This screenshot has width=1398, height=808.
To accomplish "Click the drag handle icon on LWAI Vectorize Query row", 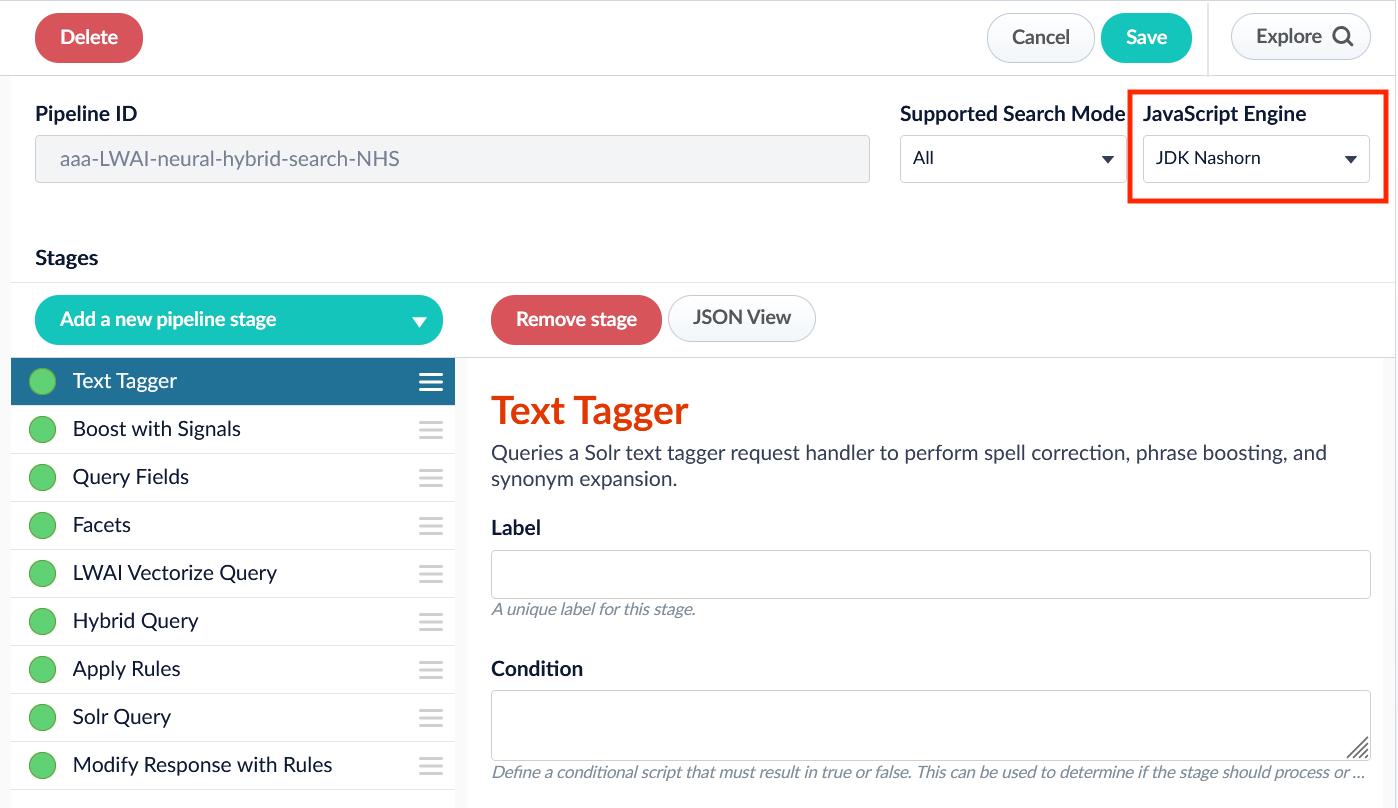I will (431, 574).
